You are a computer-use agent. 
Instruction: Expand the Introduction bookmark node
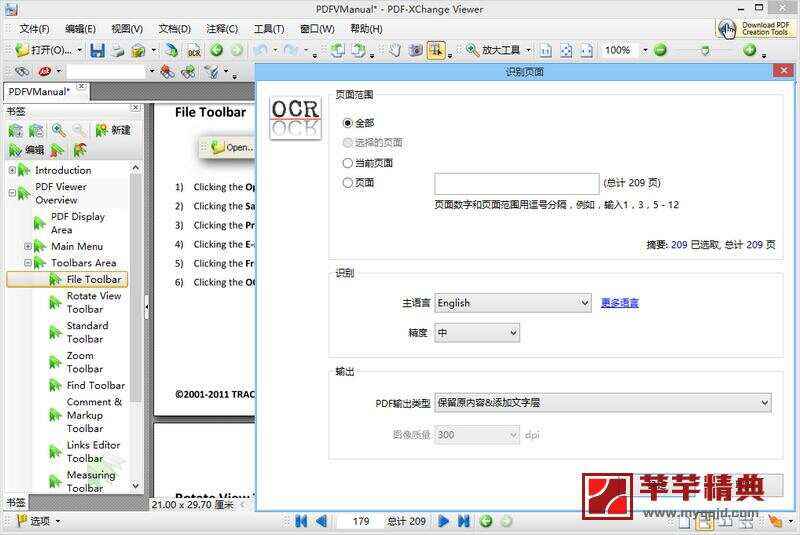pyautogui.click(x=12, y=170)
